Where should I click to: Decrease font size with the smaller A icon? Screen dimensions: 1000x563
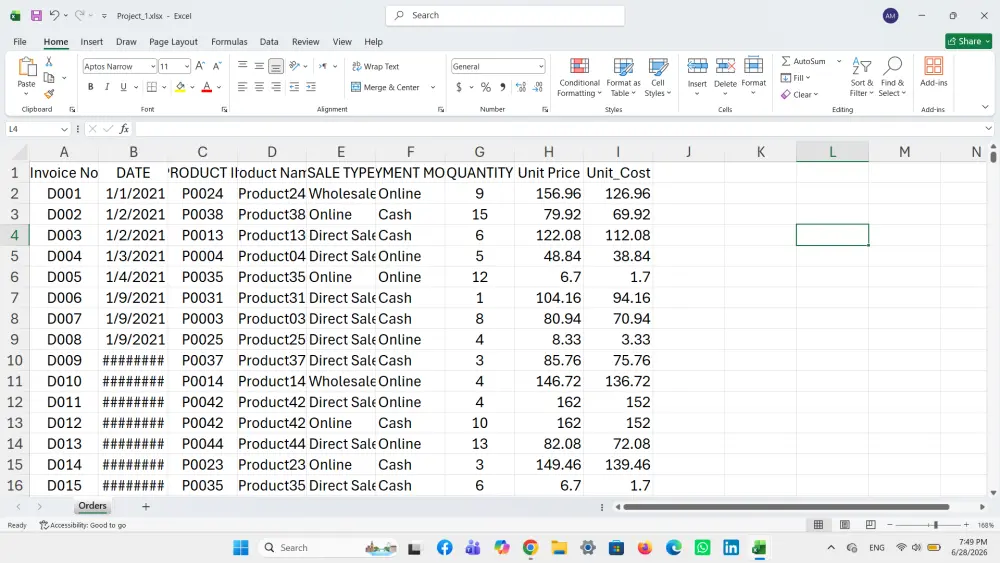click(x=217, y=66)
